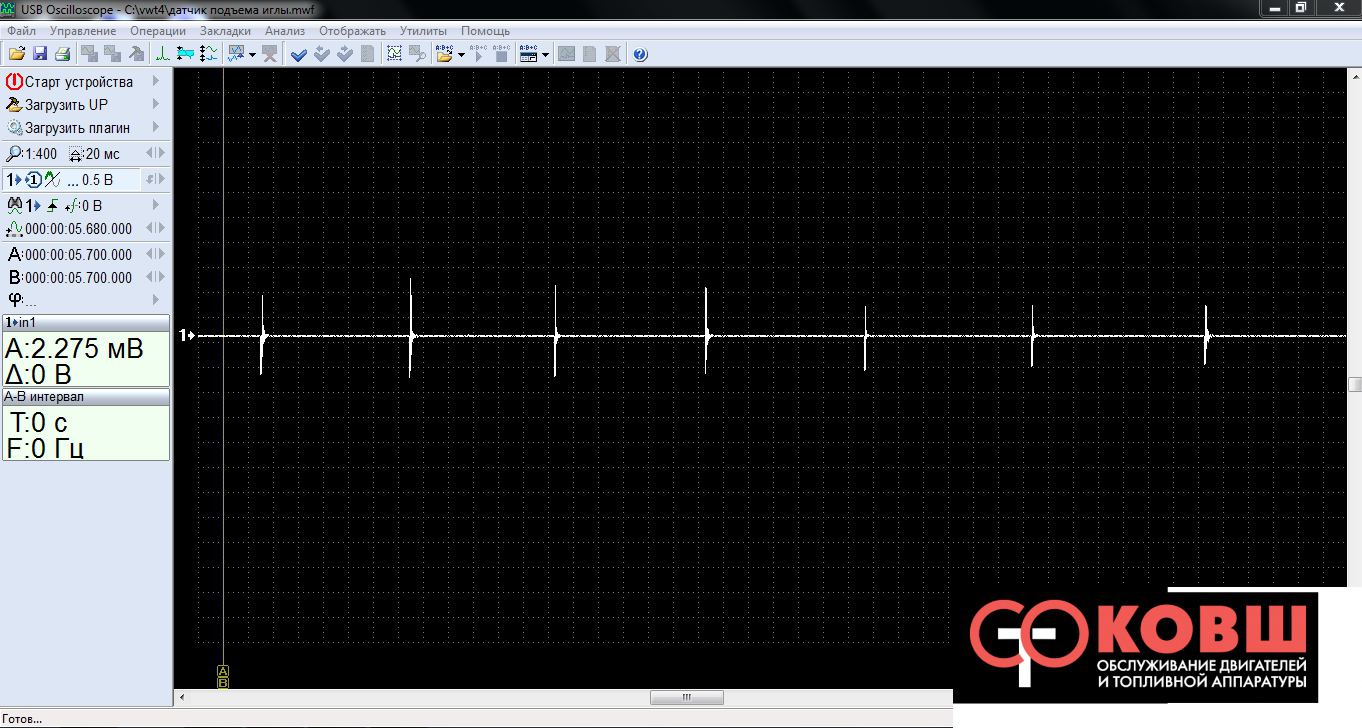Click the vertical scale arrows waveform icon
The image size is (1362, 728).
click(x=208, y=54)
